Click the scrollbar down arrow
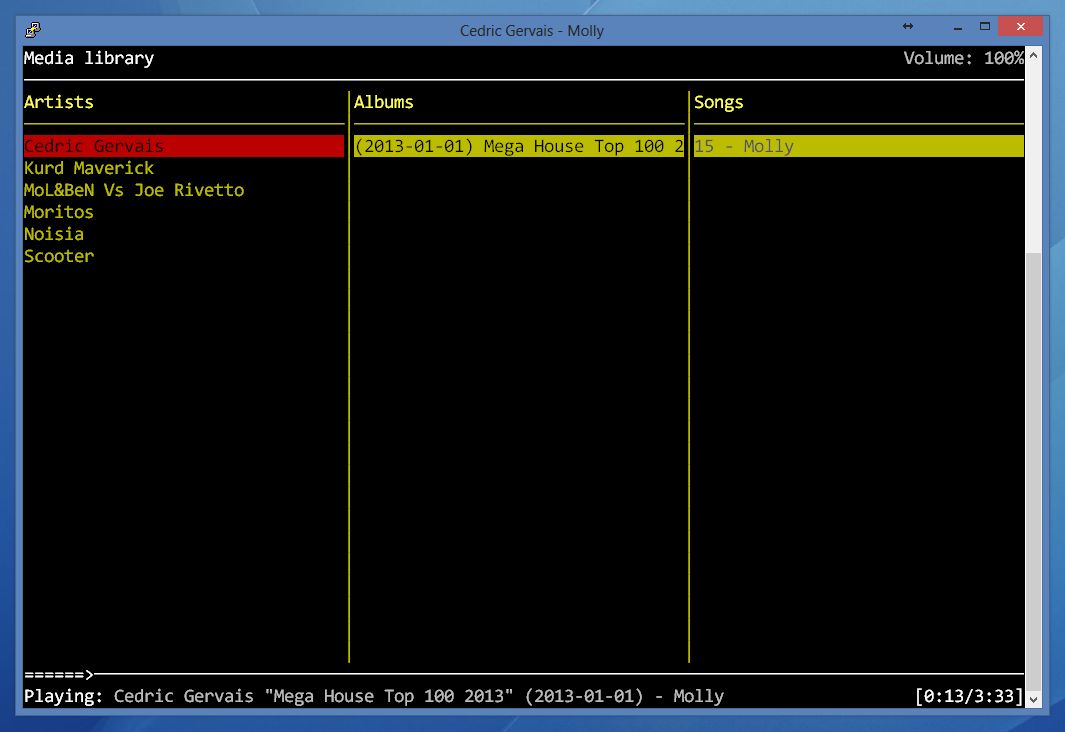This screenshot has width=1065, height=732. pos(1033,699)
